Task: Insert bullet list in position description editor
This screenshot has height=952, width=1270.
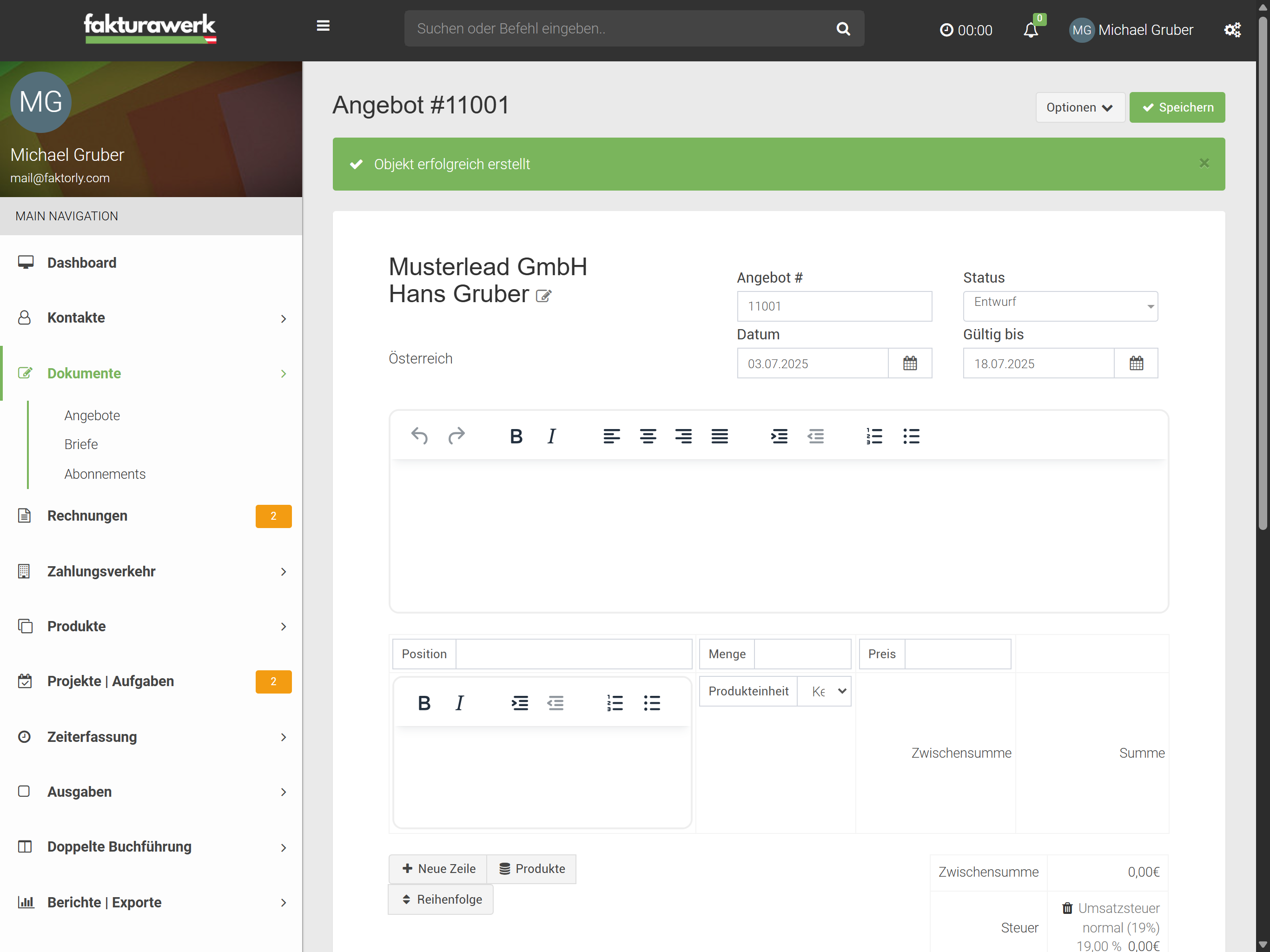Action: tap(652, 703)
